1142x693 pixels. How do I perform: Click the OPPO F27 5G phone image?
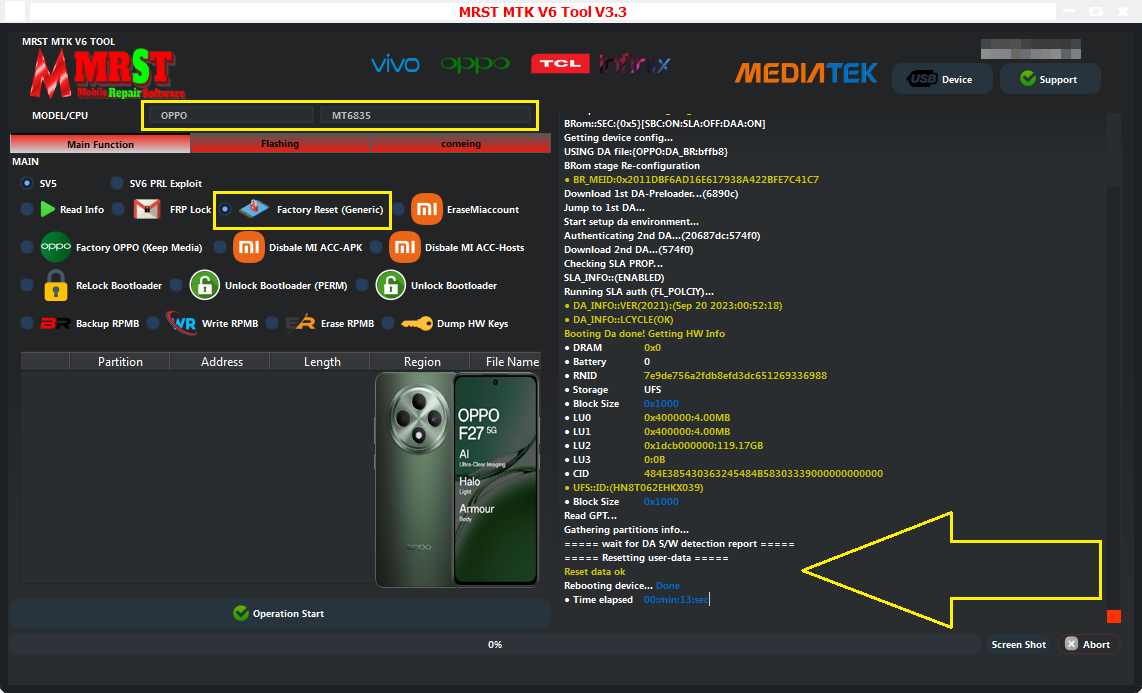tap(457, 480)
